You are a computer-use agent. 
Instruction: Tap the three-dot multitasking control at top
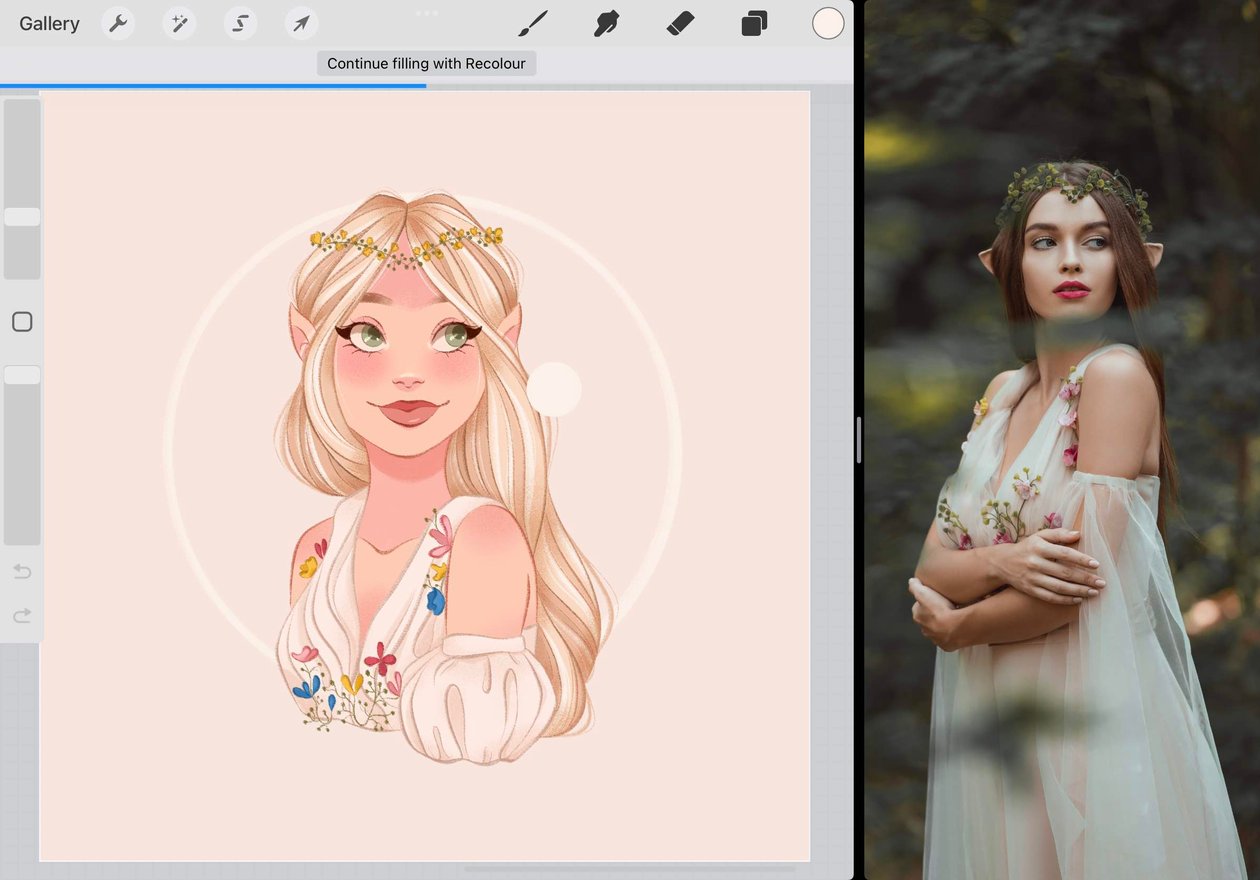427,13
